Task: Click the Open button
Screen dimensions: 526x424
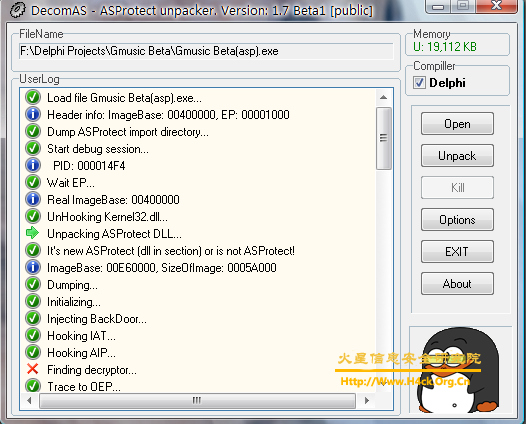Action: (457, 124)
